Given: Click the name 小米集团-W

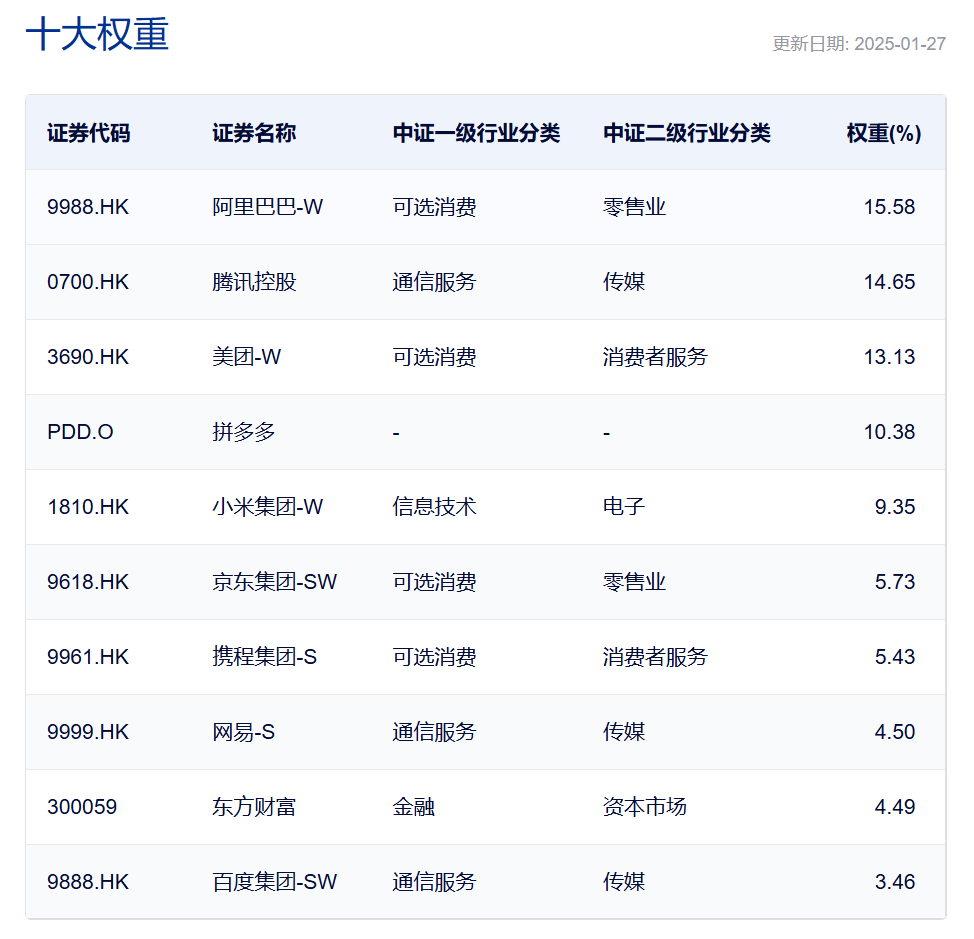Looking at the screenshot, I should [x=268, y=507].
